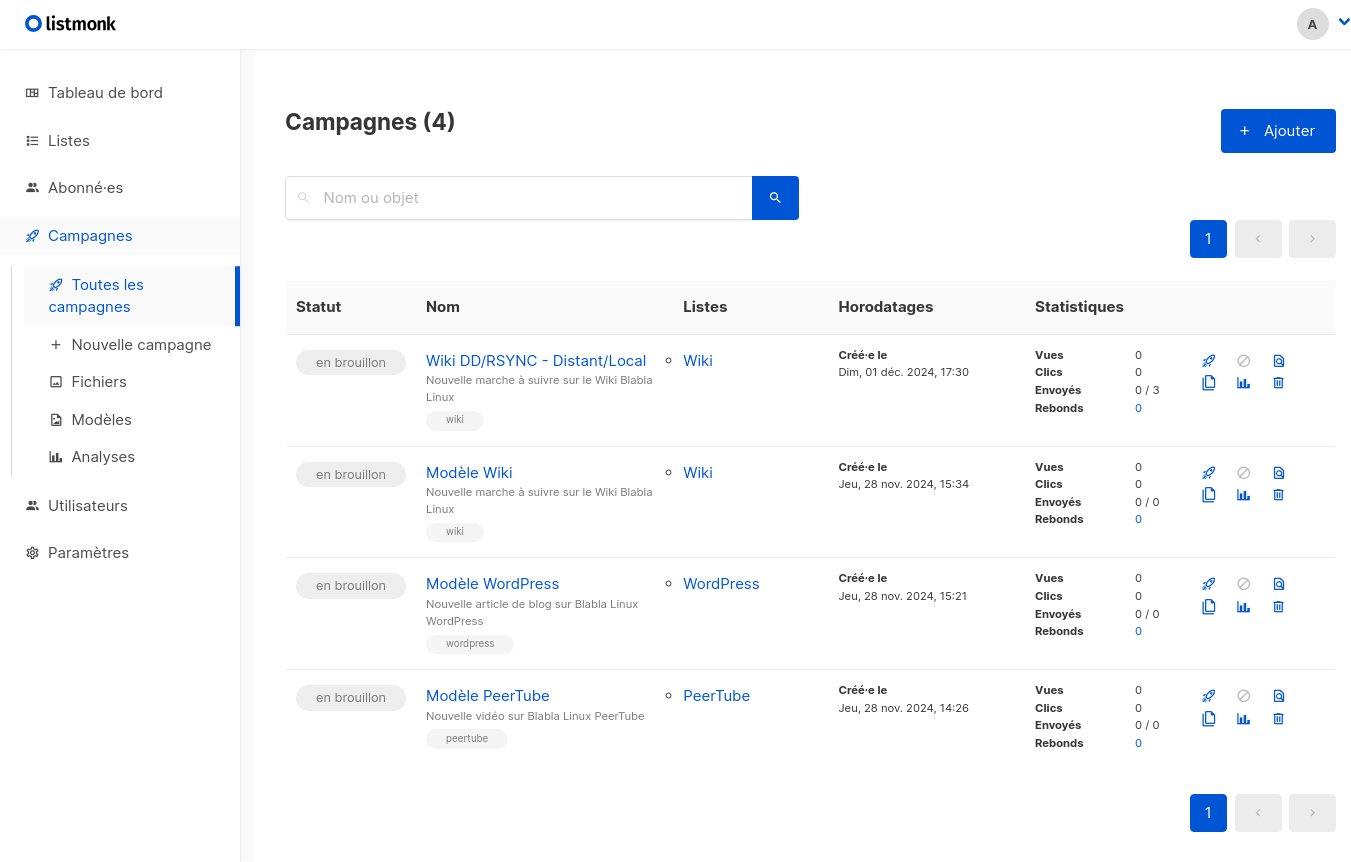1351x862 pixels.
Task: Click the disabled cancel icon for Wiki DD/RSYNC
Action: tap(1243, 361)
